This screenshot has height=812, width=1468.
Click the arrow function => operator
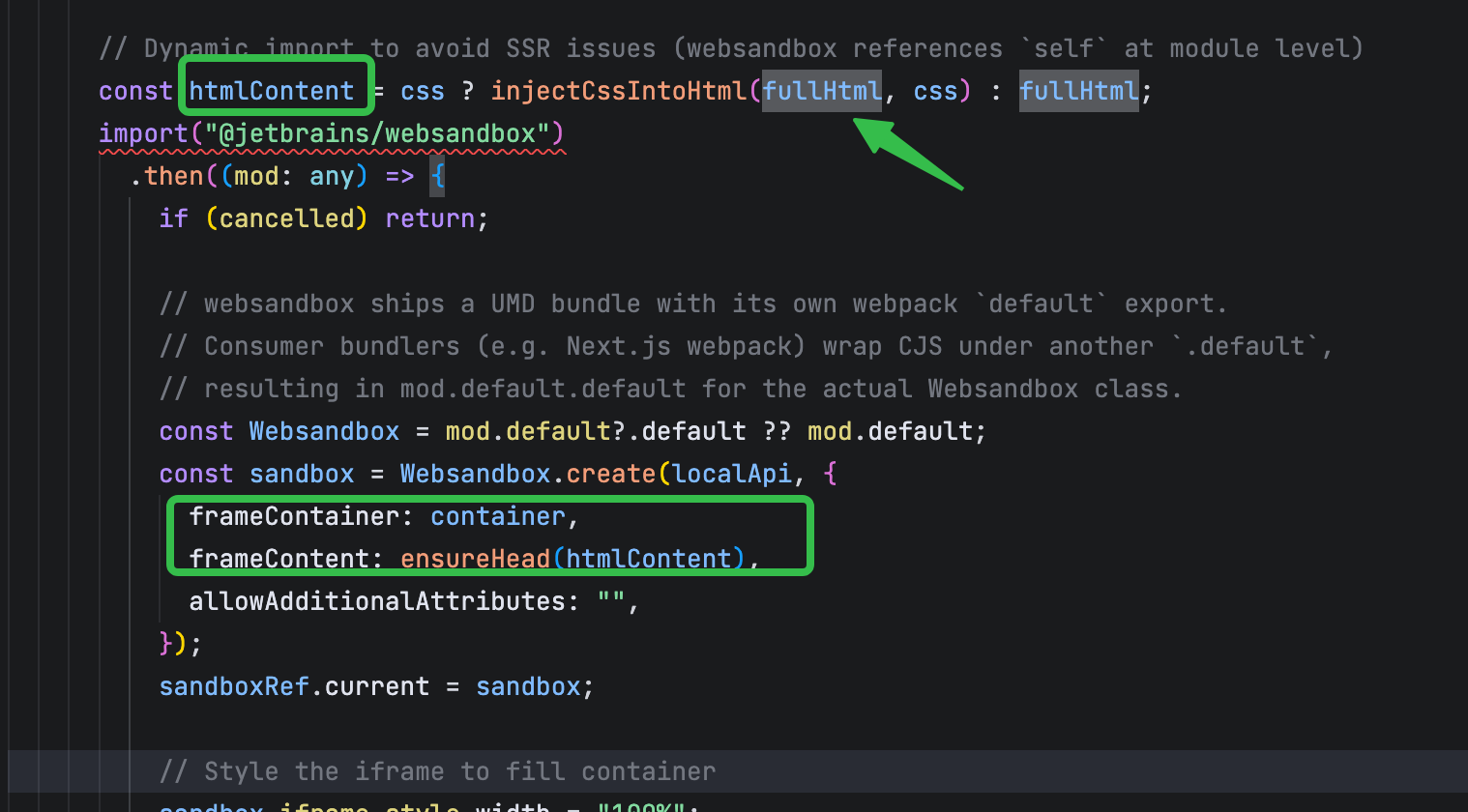click(399, 176)
